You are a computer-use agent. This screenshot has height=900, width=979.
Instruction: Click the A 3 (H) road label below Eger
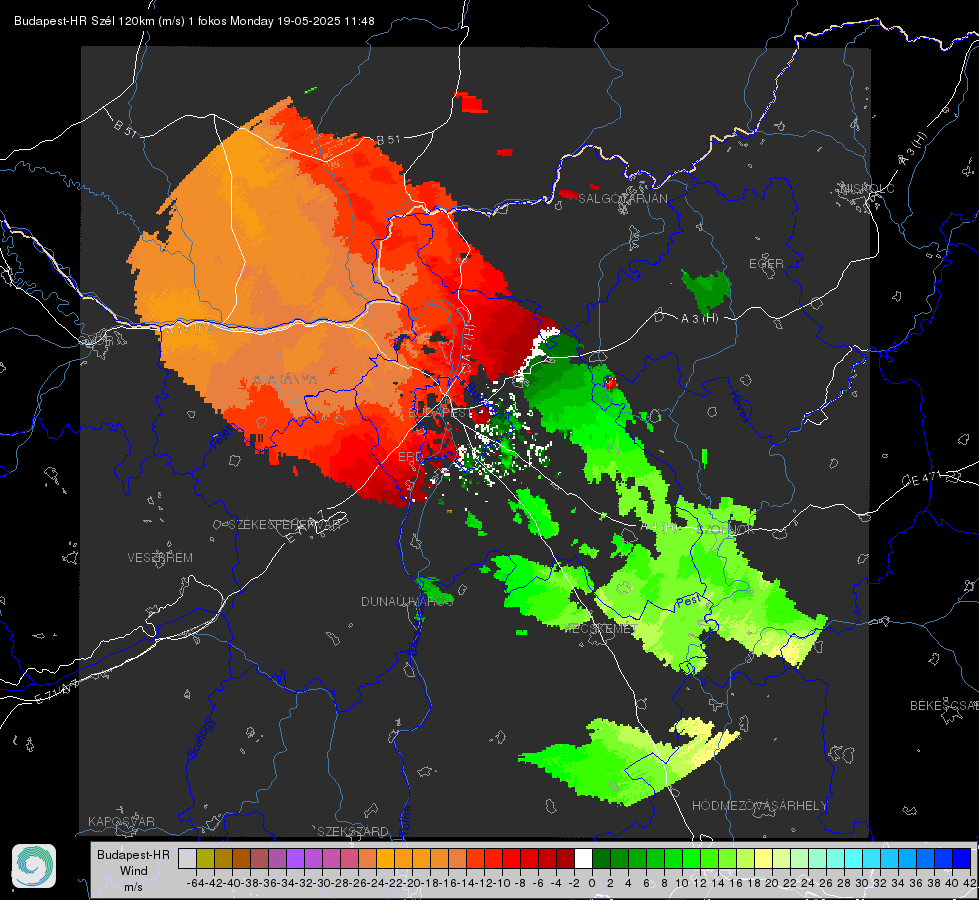[x=699, y=319]
